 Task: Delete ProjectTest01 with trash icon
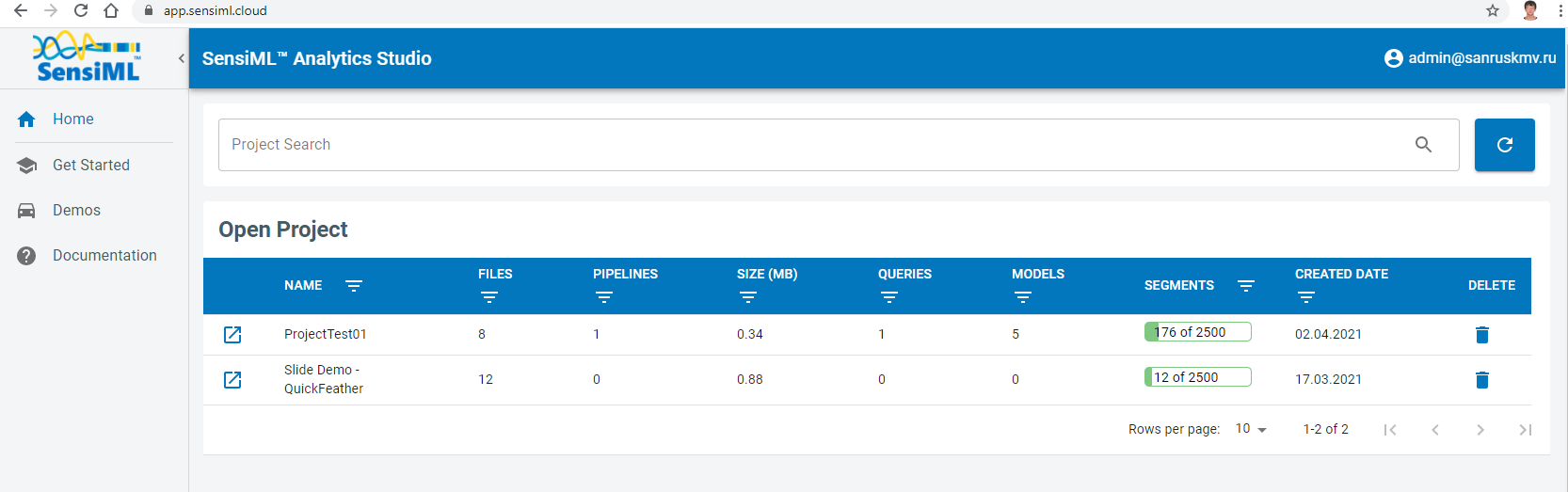pyautogui.click(x=1482, y=335)
